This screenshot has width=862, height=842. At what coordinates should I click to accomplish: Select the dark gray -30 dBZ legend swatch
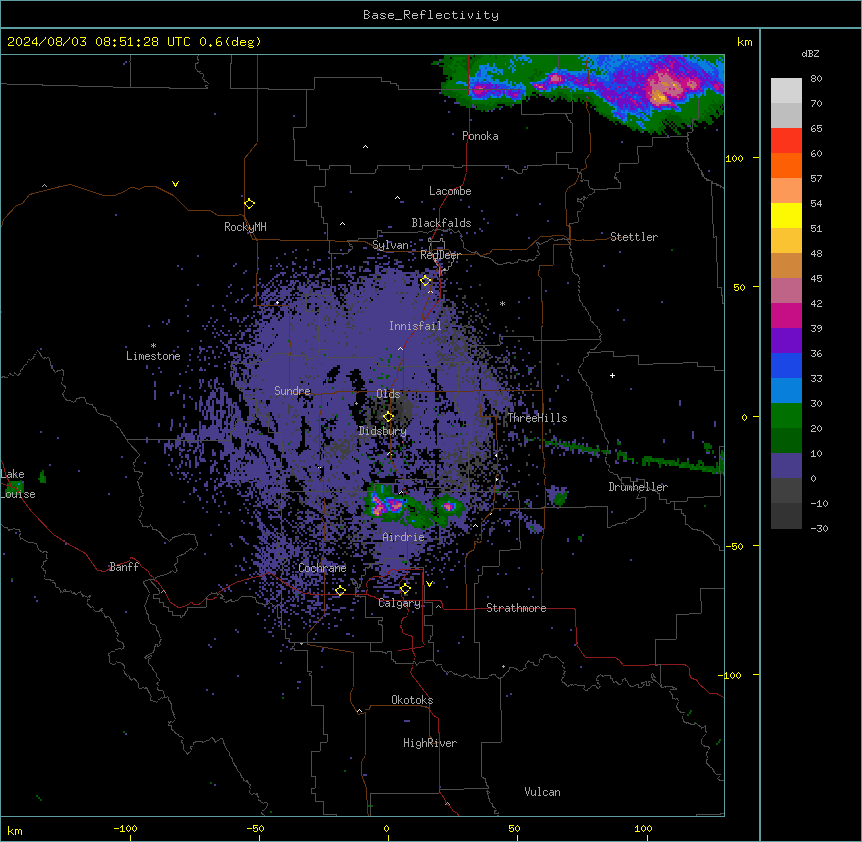click(x=786, y=516)
